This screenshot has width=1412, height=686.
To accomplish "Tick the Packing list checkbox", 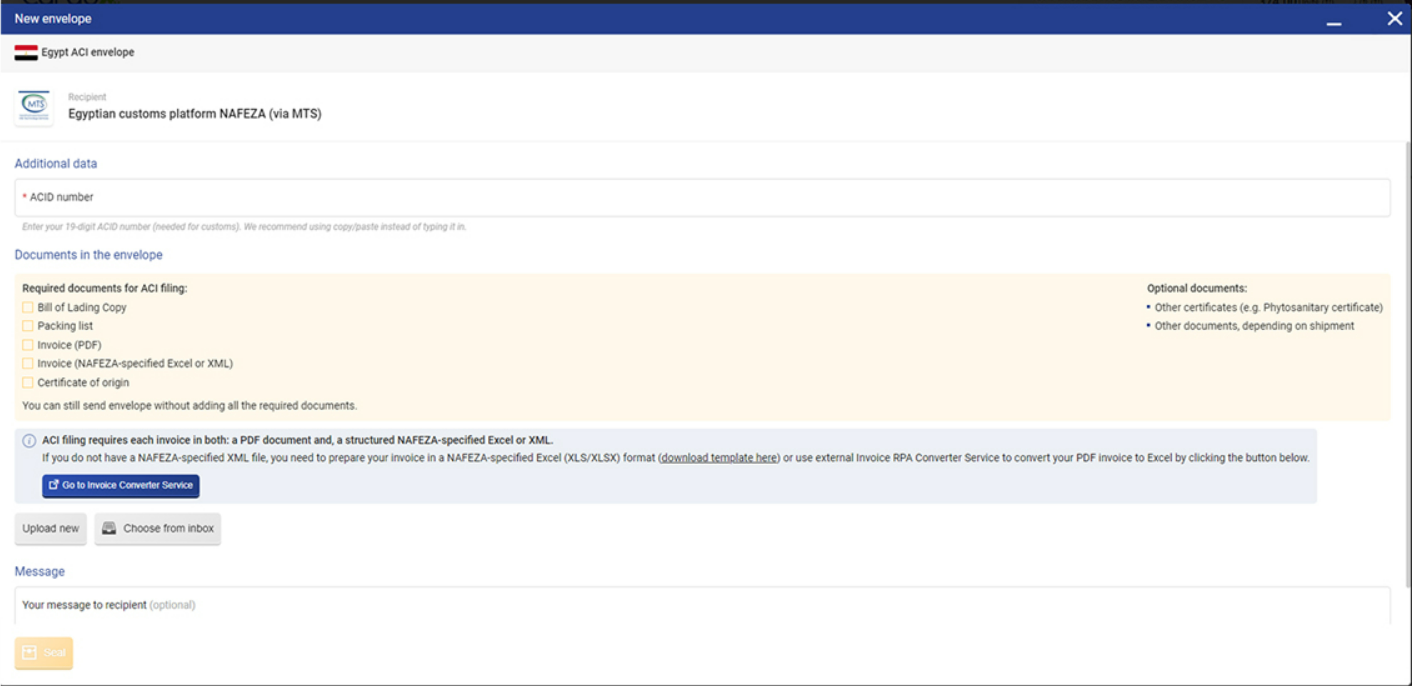I will [x=28, y=326].
